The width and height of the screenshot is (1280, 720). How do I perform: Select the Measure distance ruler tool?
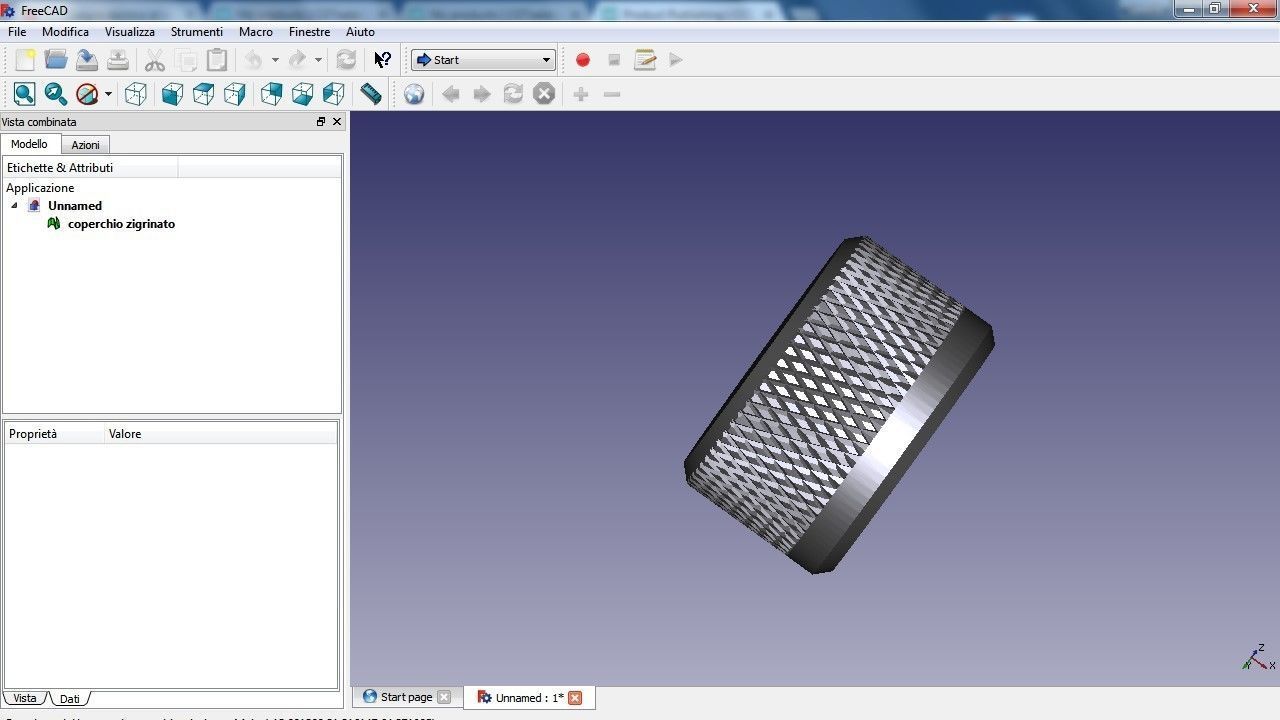[x=371, y=94]
